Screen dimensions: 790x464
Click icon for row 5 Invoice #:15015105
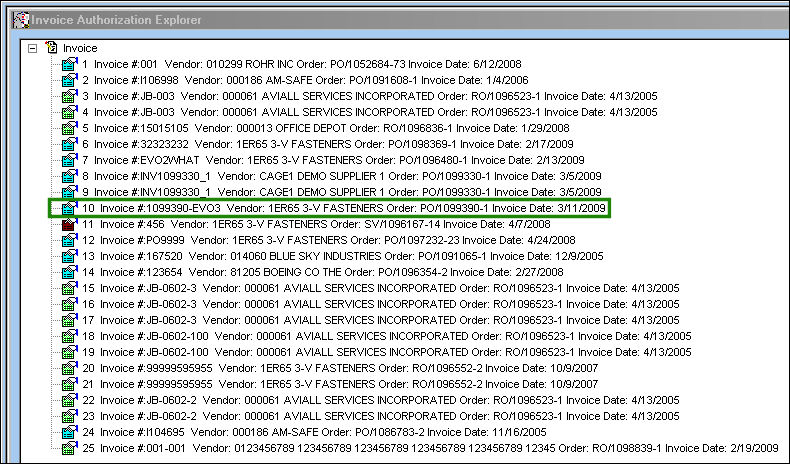(x=70, y=128)
